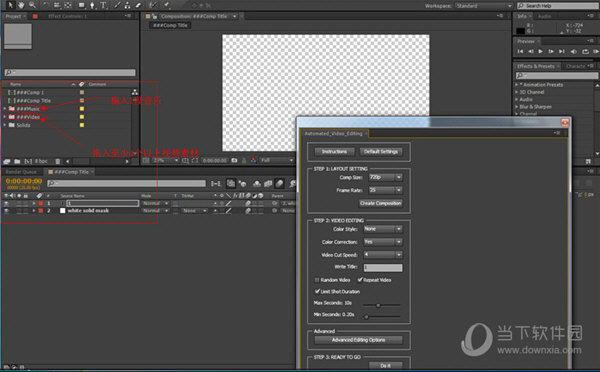Click the Do It button
This screenshot has width=600, height=372.
[386, 365]
